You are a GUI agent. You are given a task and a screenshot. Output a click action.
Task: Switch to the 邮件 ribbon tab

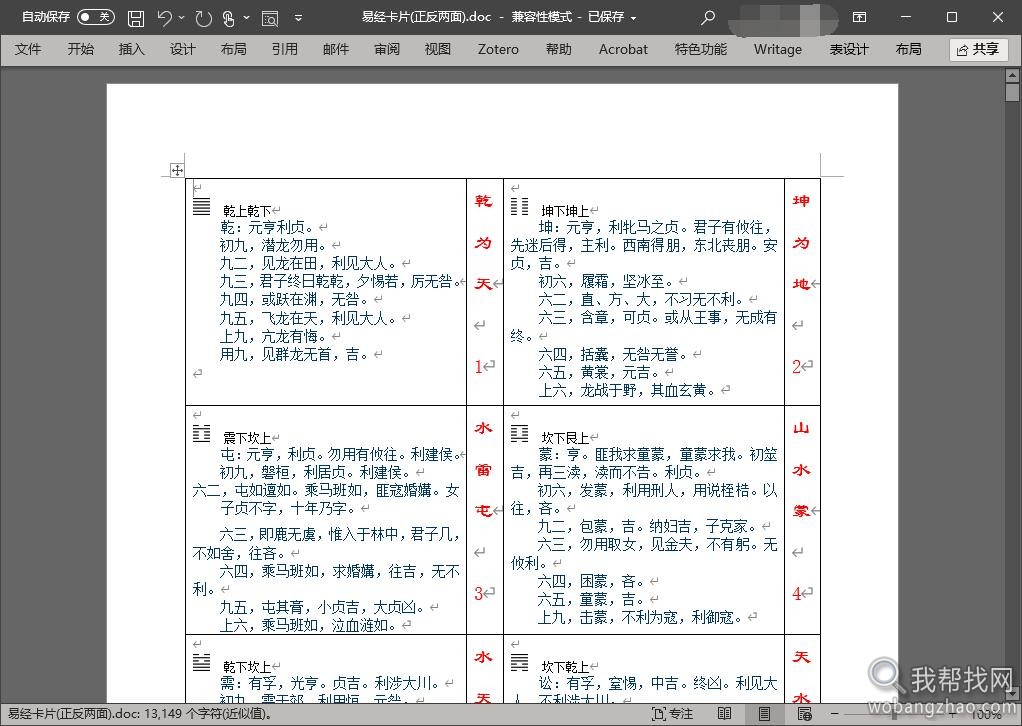[336, 50]
